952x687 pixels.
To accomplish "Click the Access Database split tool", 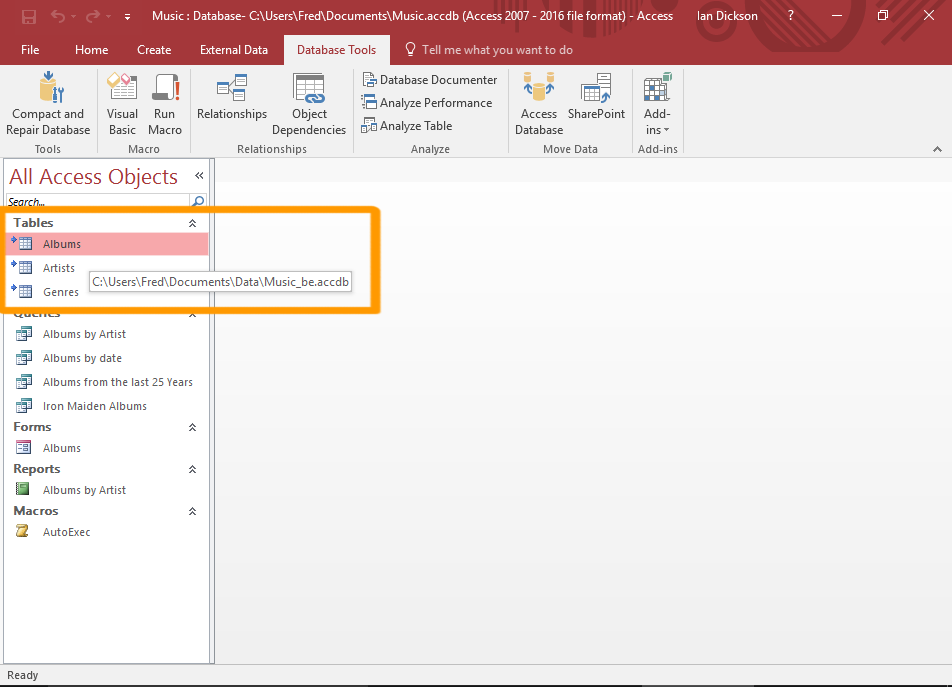I will pos(539,104).
